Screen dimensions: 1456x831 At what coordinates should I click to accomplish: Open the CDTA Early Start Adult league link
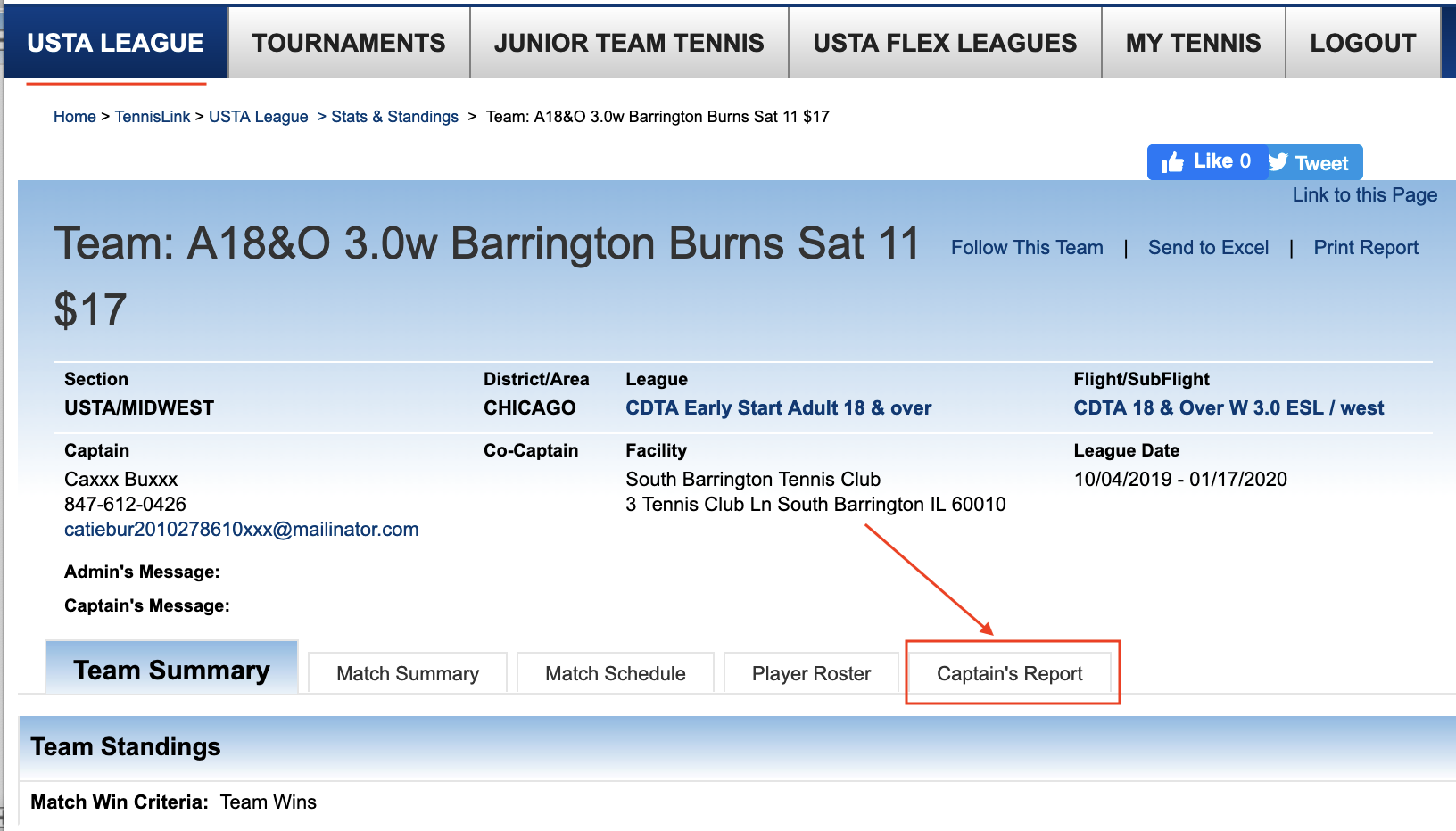[778, 408]
